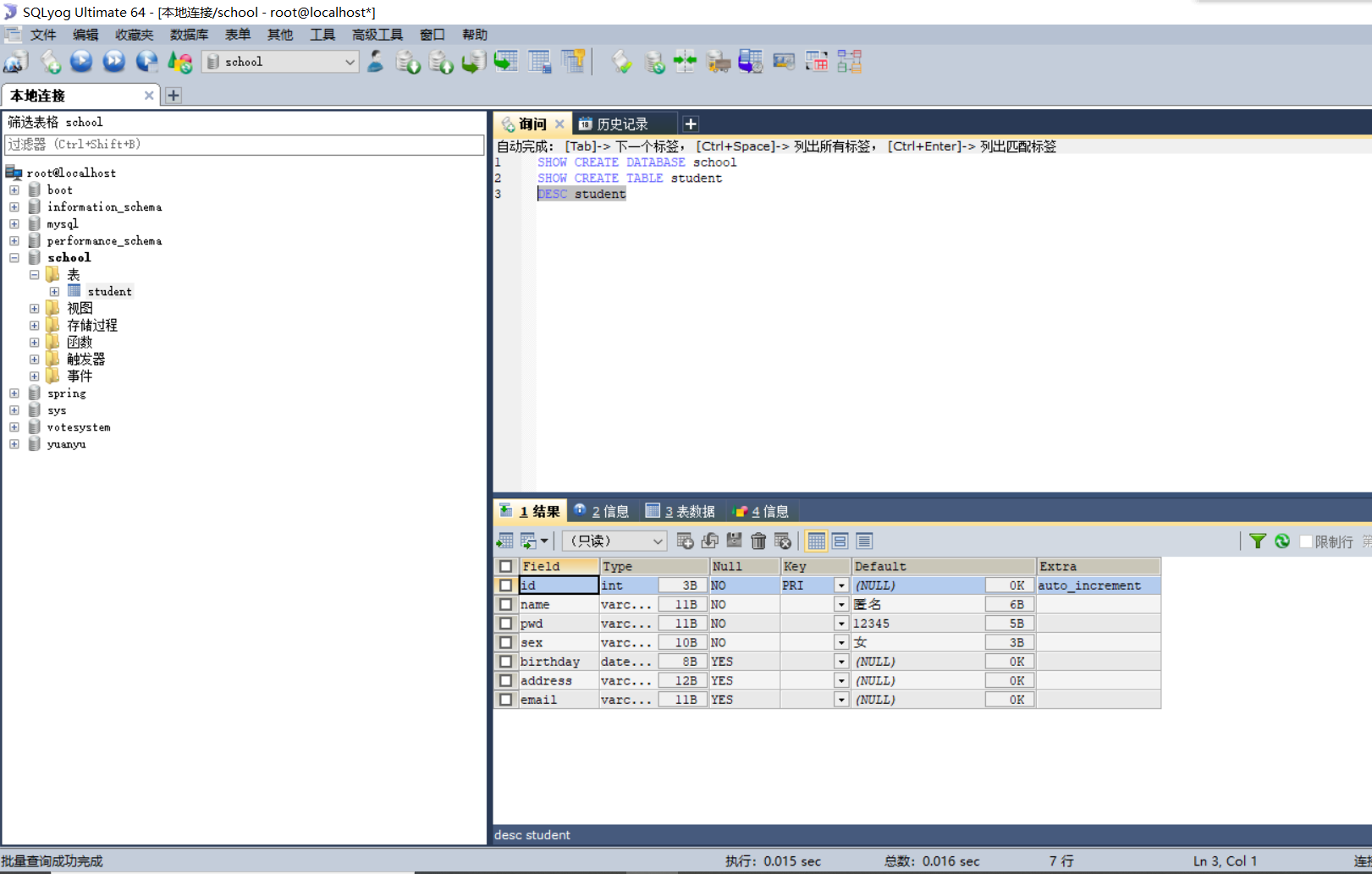Open the 高级工具 menu
This screenshot has width=1372, height=874.
pos(377,35)
